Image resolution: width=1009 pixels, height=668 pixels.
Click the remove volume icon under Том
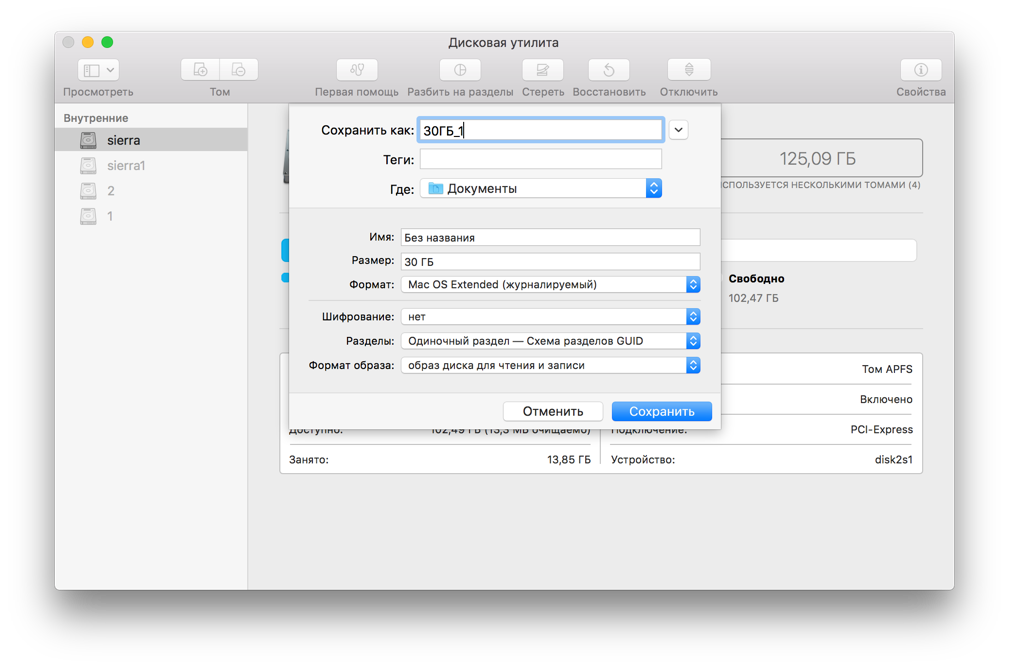coord(238,67)
